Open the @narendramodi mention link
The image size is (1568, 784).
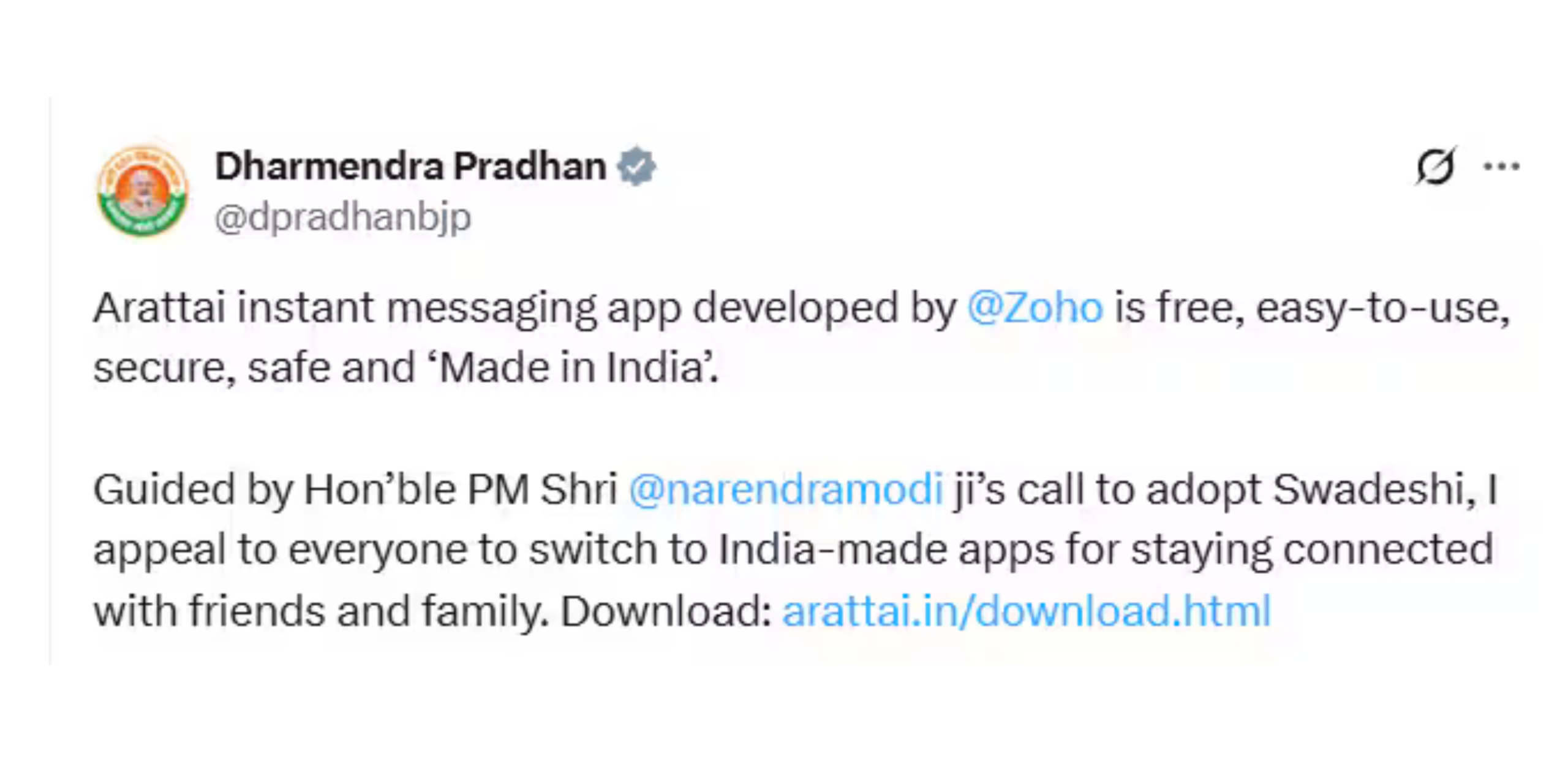pos(786,490)
